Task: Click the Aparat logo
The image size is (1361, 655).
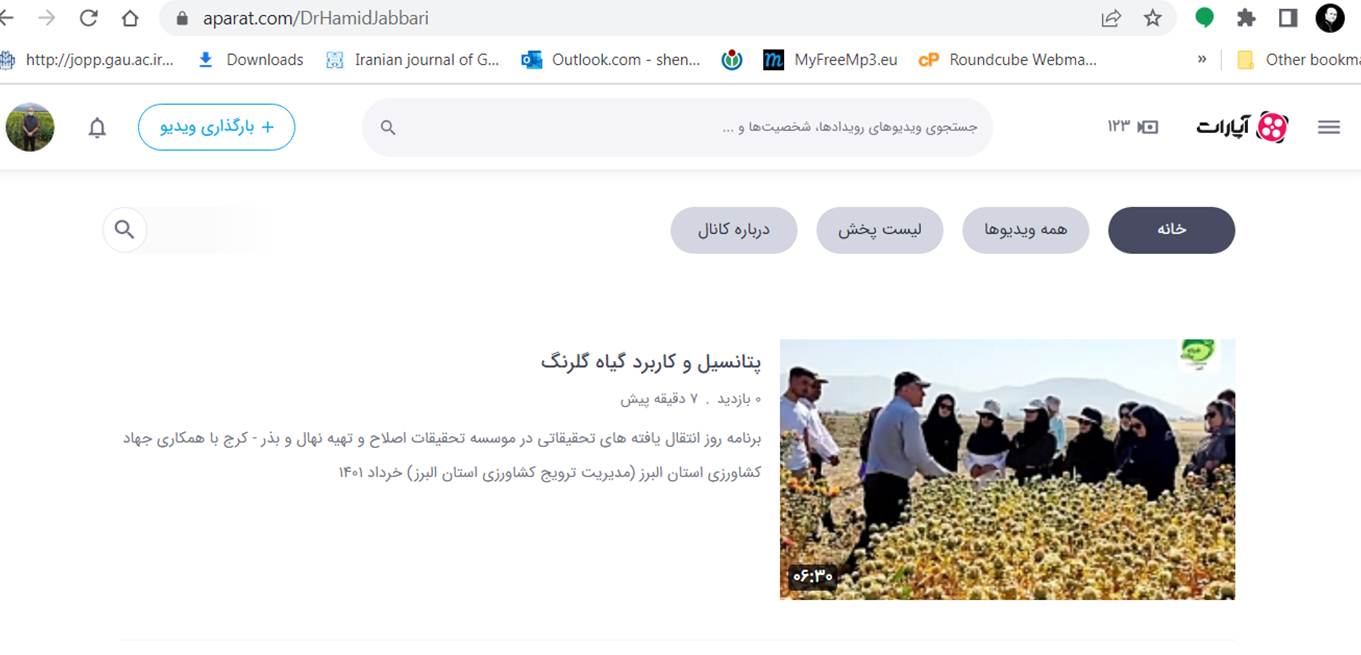Action: point(1242,127)
